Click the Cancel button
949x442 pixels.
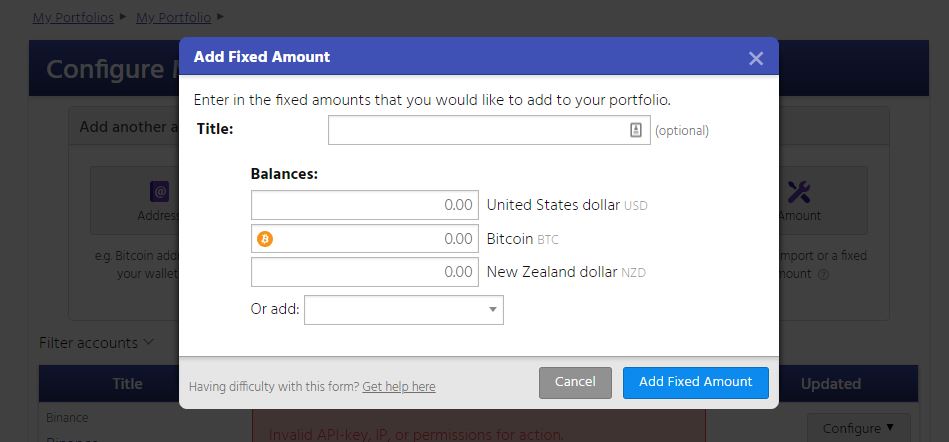575,382
